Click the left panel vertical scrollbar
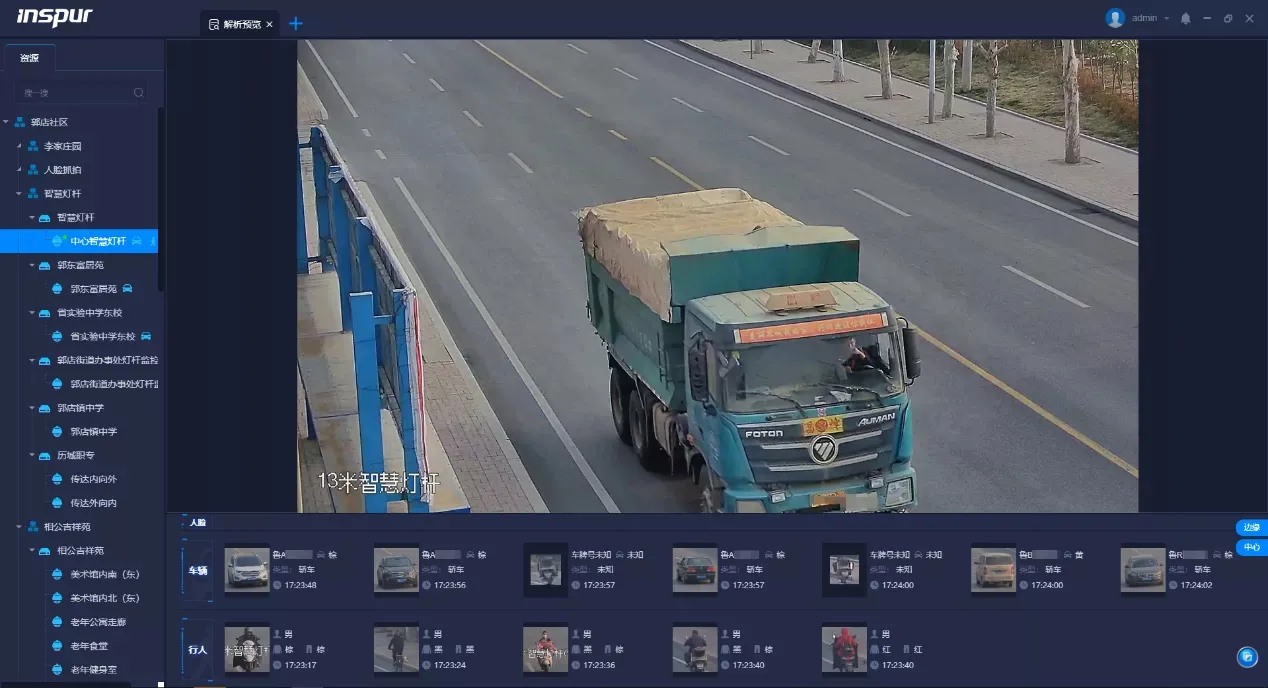 coord(161,200)
